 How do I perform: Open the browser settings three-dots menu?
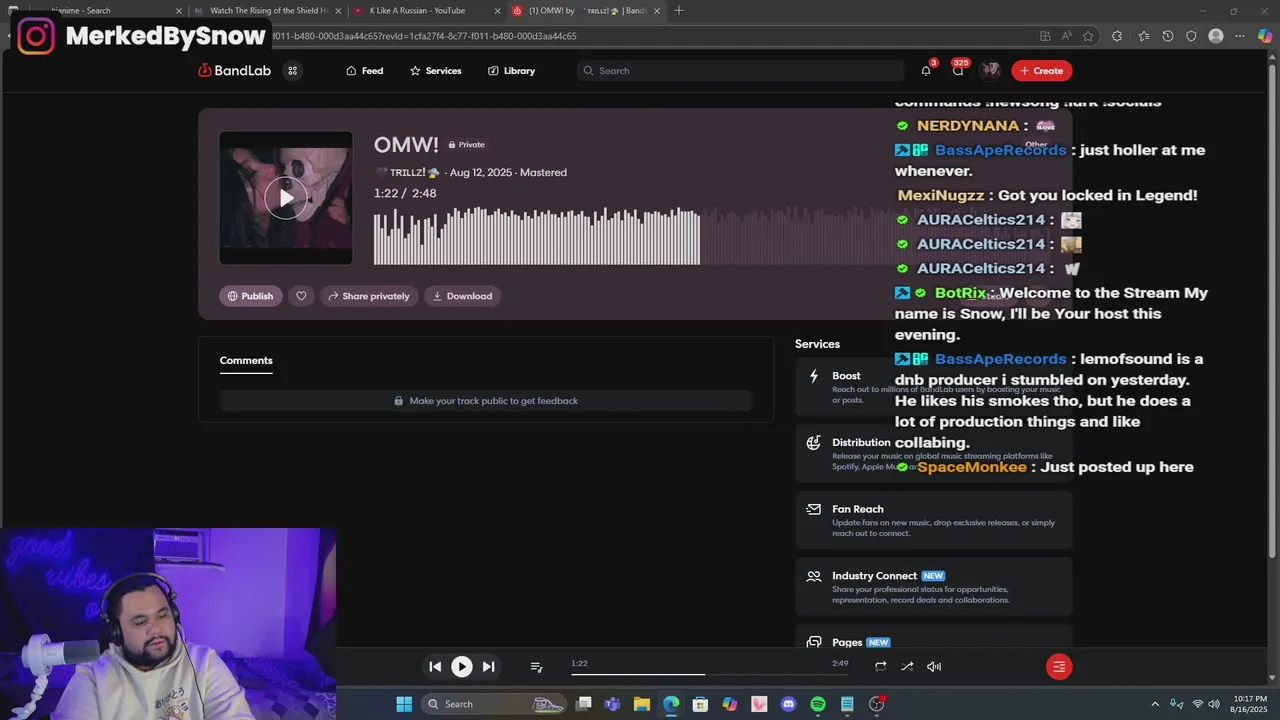click(1240, 36)
